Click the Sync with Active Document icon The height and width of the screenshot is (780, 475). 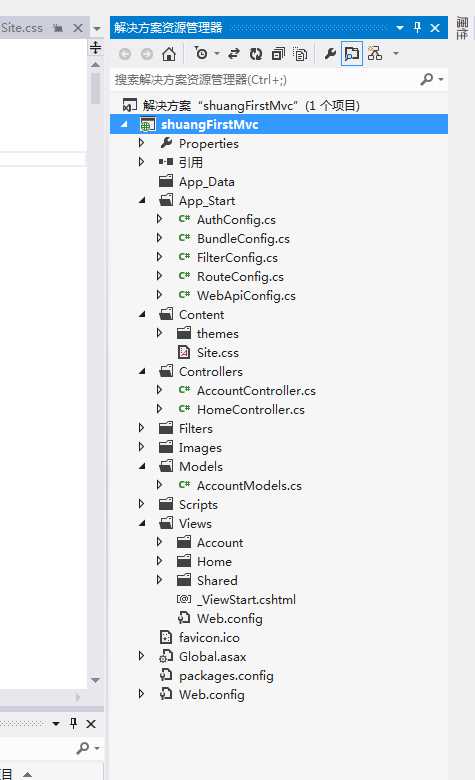234,54
